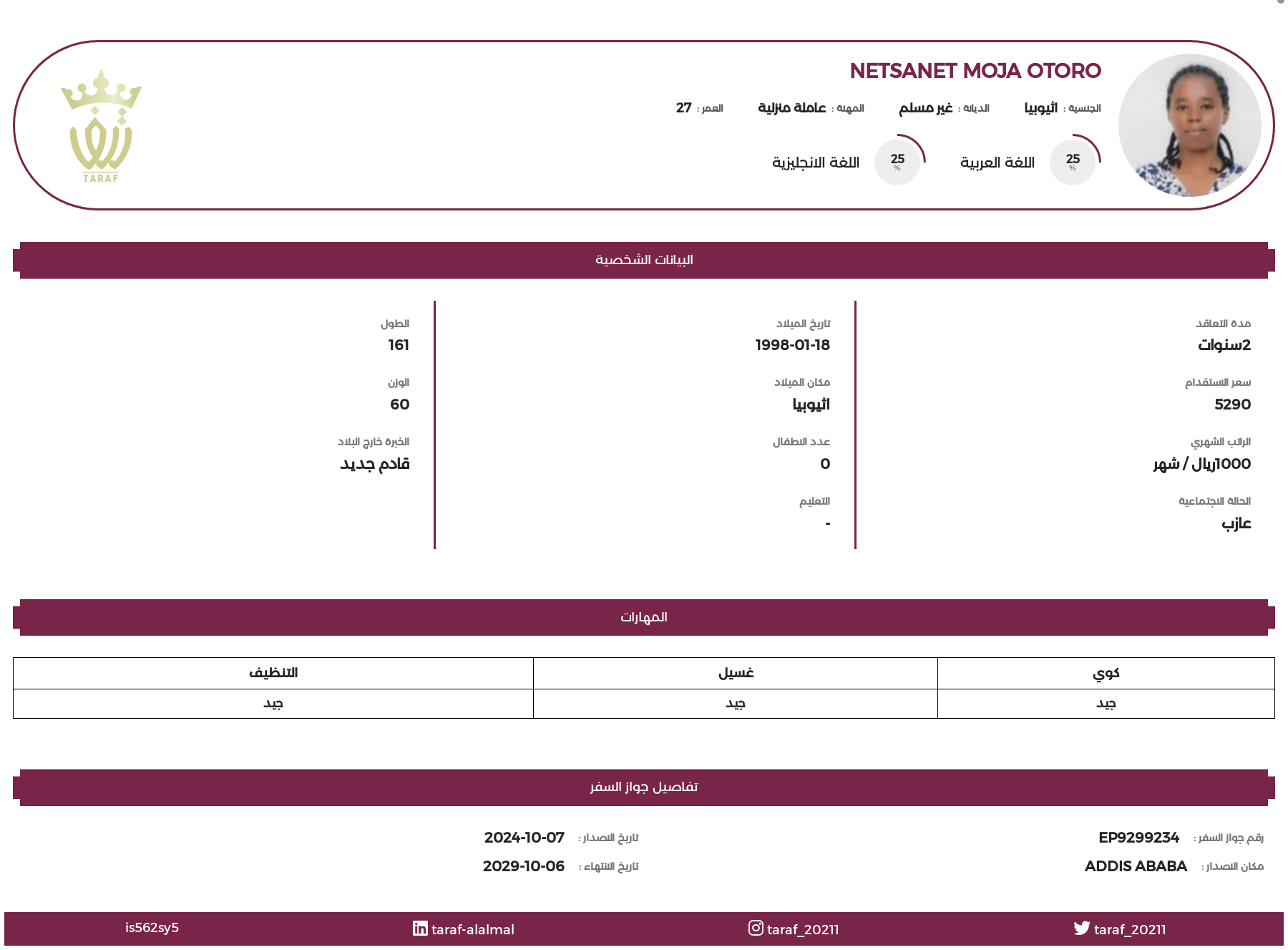This screenshot has height=950, width=1288.
Task: Click the TARAF crown logo
Action: (101, 126)
